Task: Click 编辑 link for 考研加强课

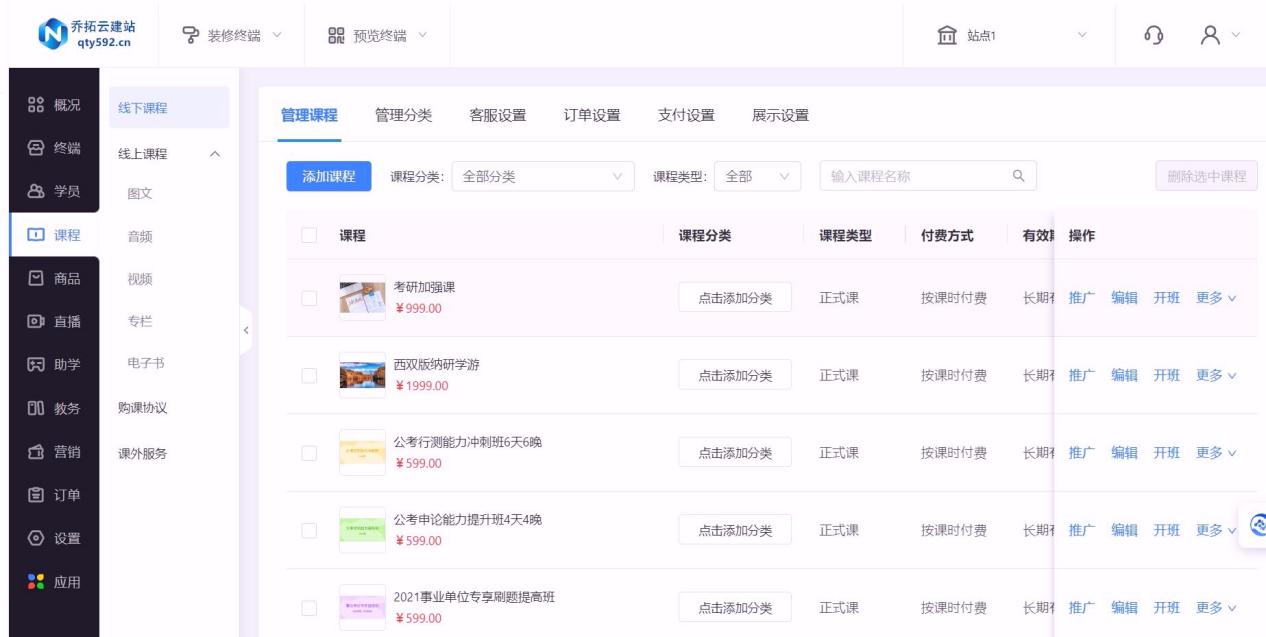Action: 1125,298
